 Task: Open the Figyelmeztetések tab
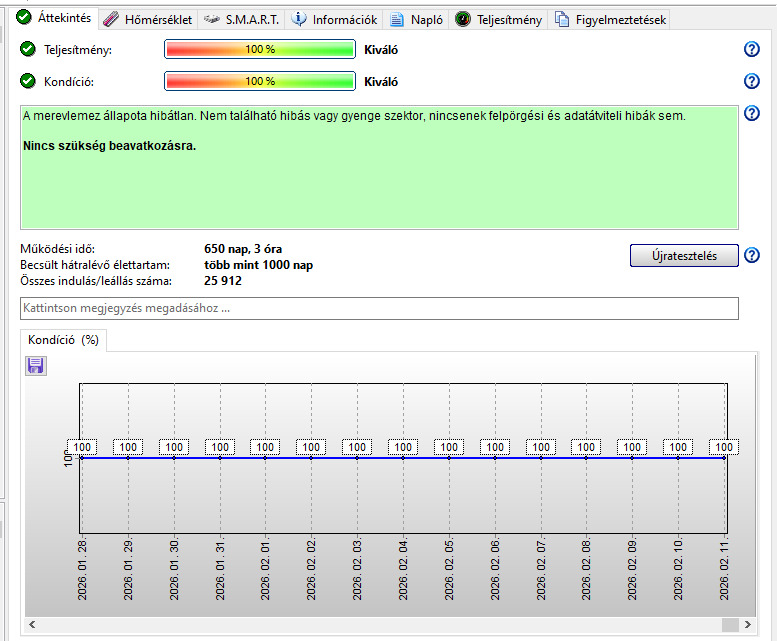pyautogui.click(x=610, y=20)
